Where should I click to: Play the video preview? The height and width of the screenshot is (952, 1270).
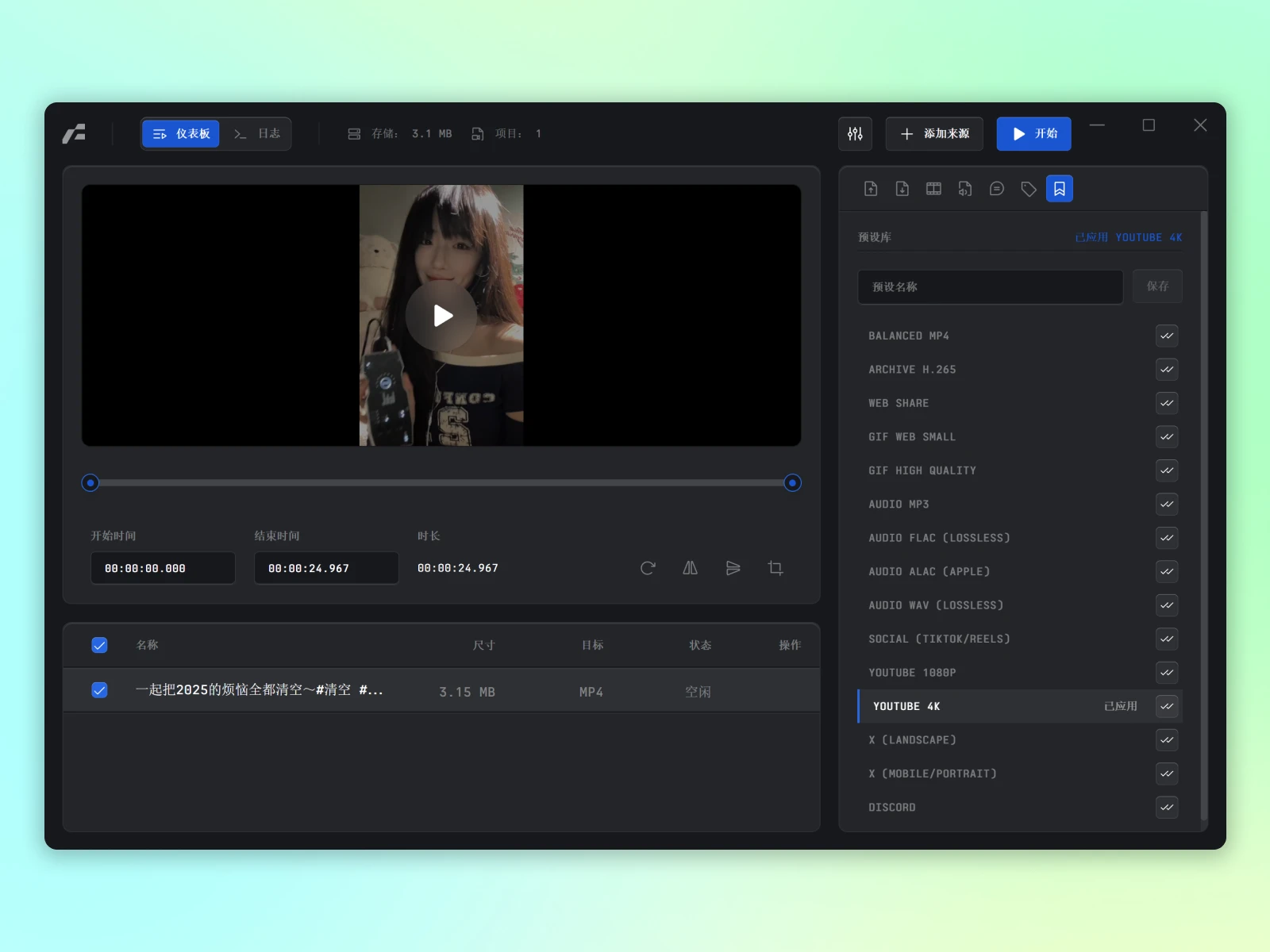tap(441, 316)
